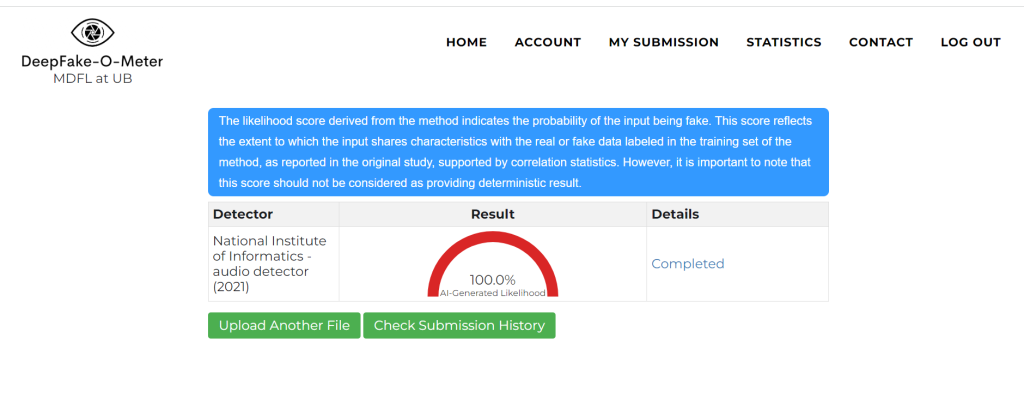The width and height of the screenshot is (1024, 398).
Task: Select the National Institute of Informatics detector cell
Action: (274, 264)
